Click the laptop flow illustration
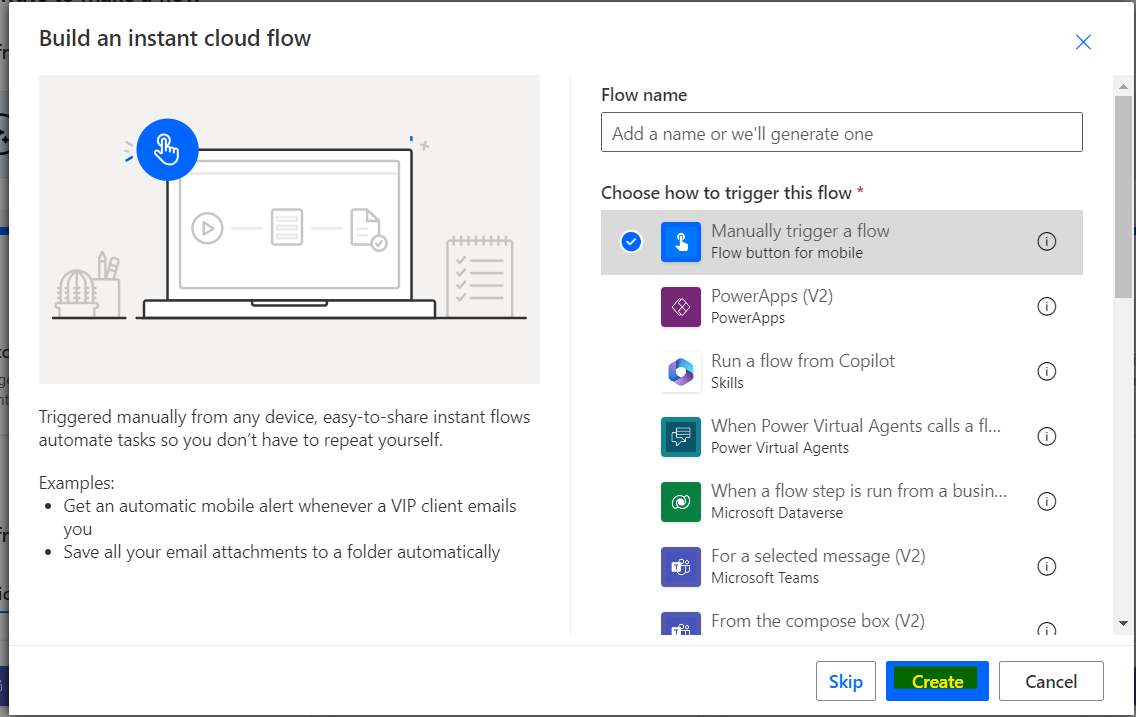Viewport: 1136px width, 717px height. coord(289,230)
